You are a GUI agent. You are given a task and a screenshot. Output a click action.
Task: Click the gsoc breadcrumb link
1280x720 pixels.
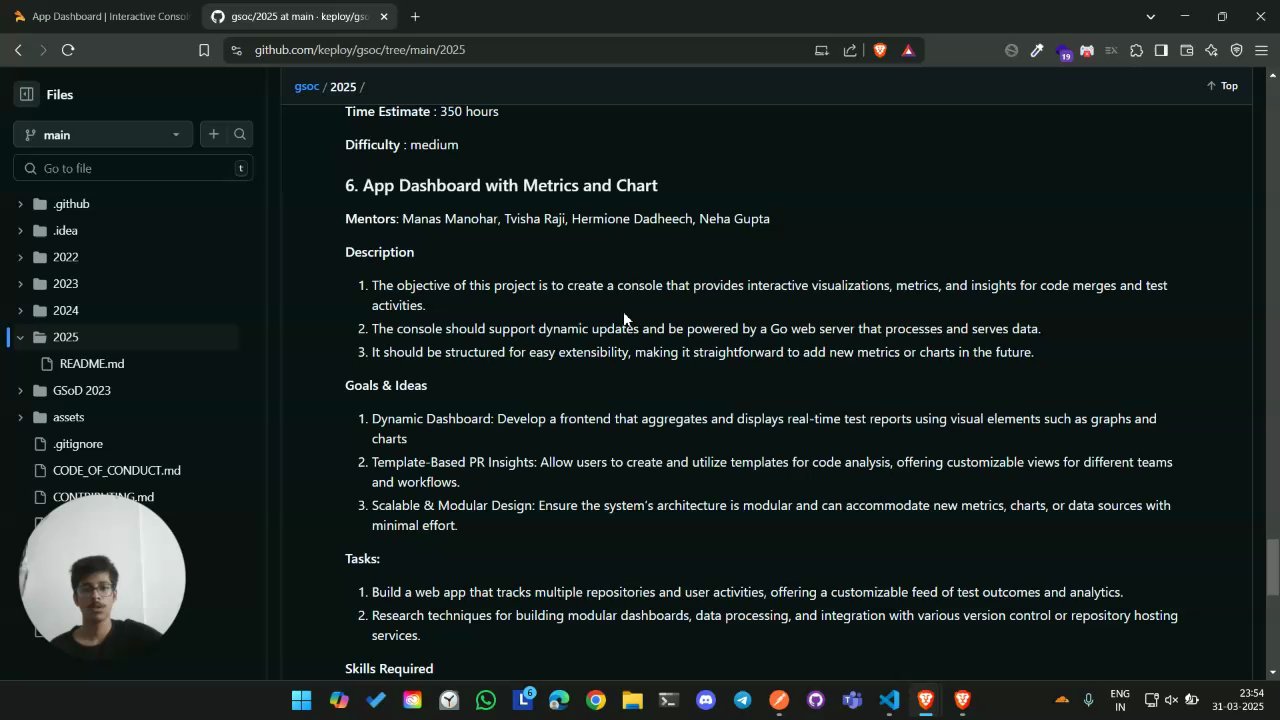point(307,87)
